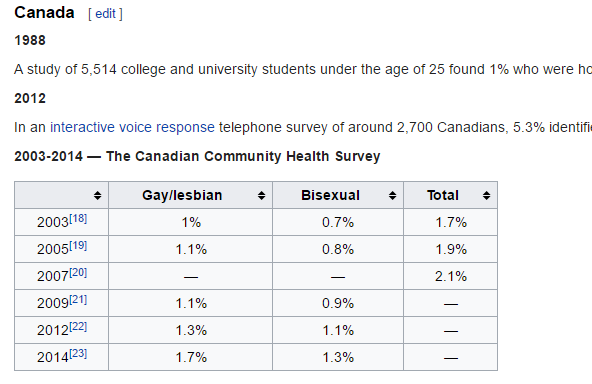
Task: Sort by Bisexual column arrow icon
Action: 392,195
